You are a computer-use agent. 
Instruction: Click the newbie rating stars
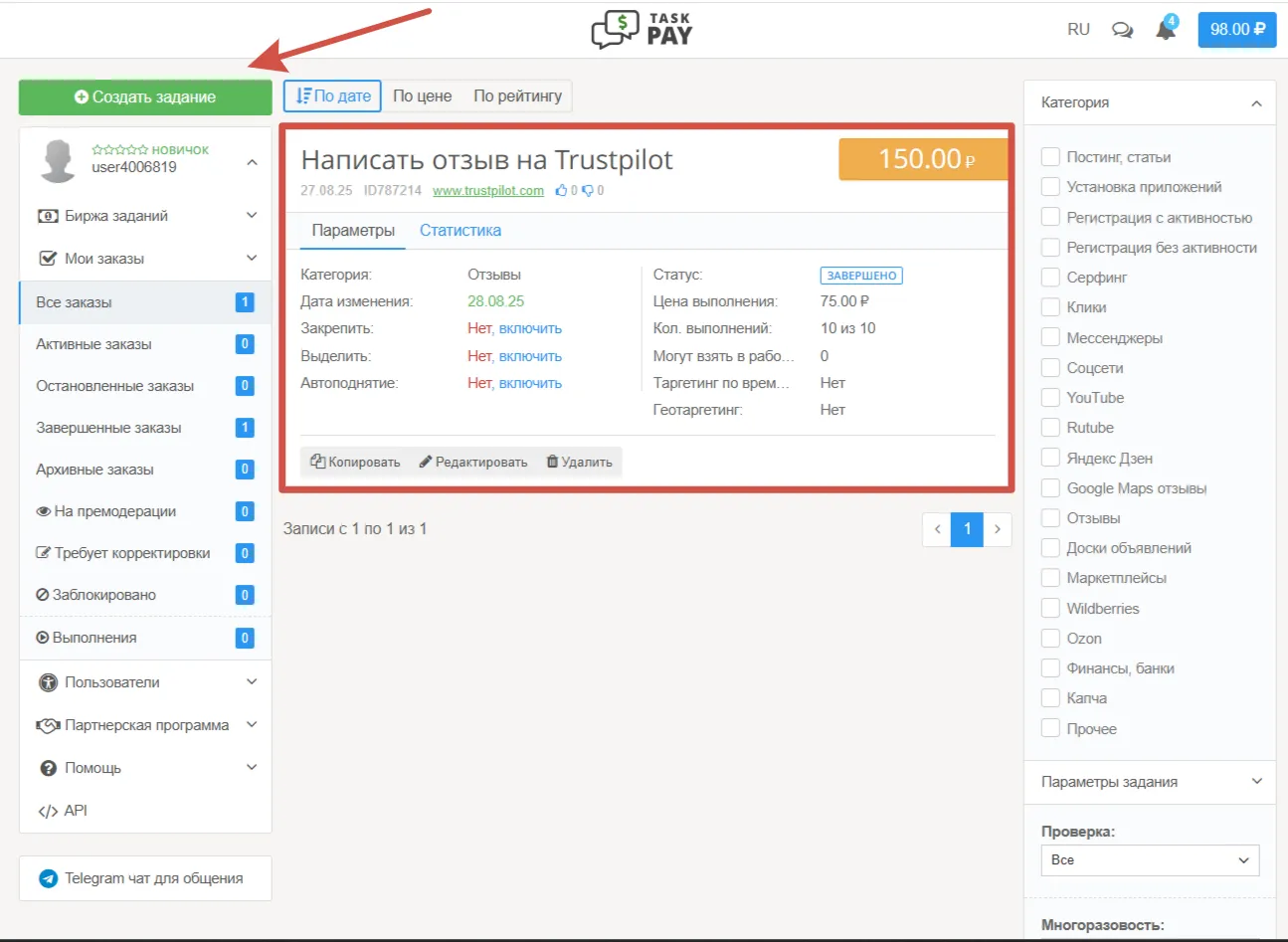coord(119,150)
